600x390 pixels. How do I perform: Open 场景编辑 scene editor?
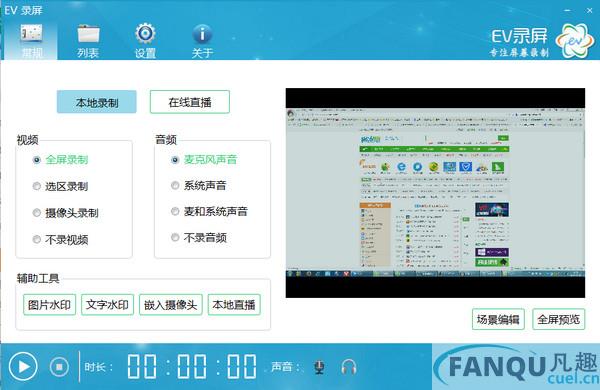point(498,319)
